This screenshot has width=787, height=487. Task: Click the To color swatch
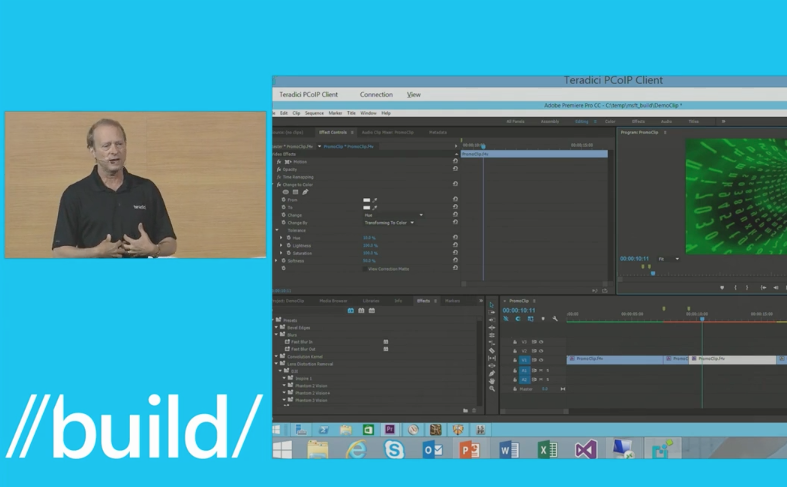click(x=366, y=207)
